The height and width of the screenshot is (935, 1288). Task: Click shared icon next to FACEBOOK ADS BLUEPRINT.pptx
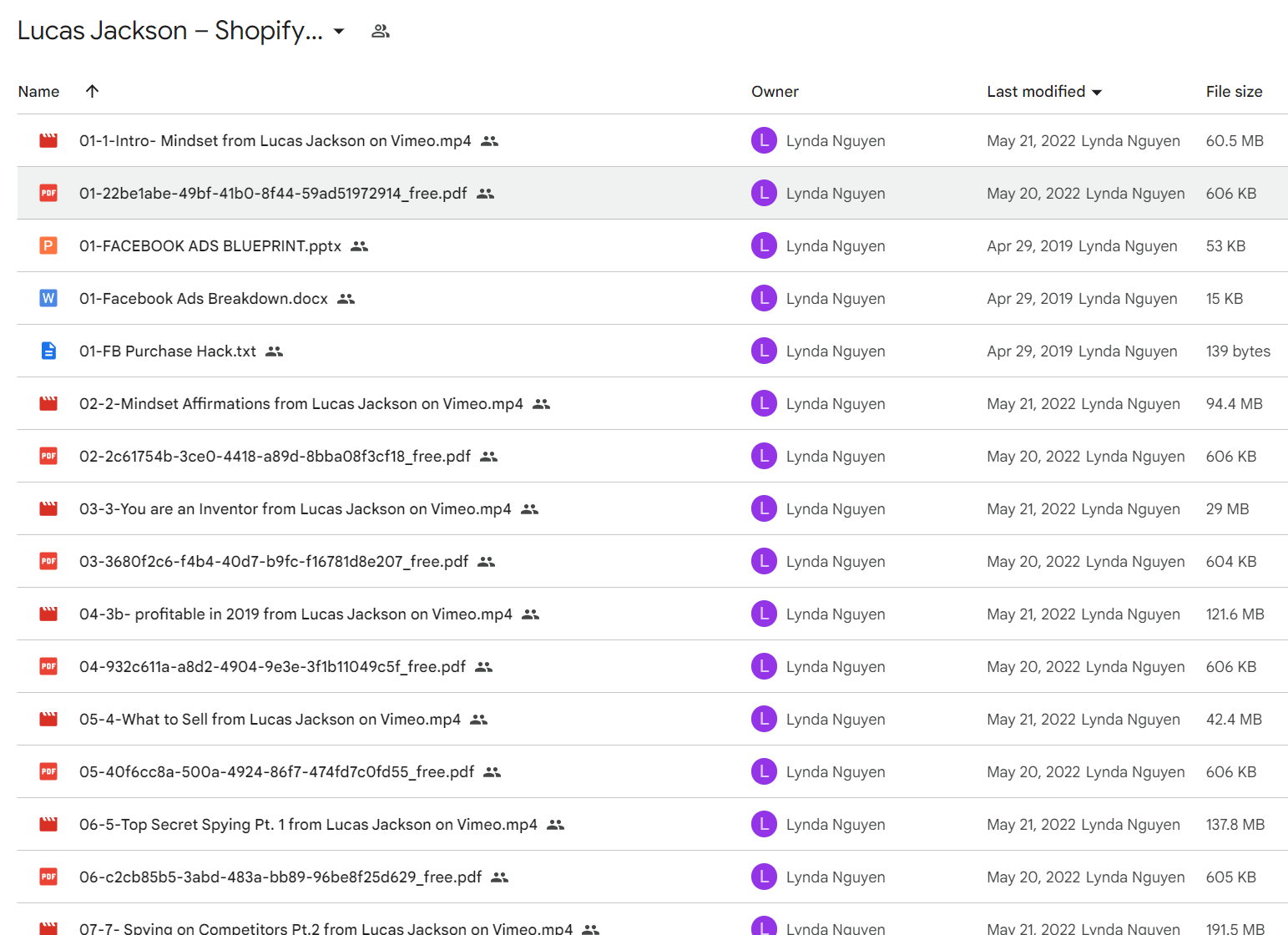pyautogui.click(x=360, y=246)
